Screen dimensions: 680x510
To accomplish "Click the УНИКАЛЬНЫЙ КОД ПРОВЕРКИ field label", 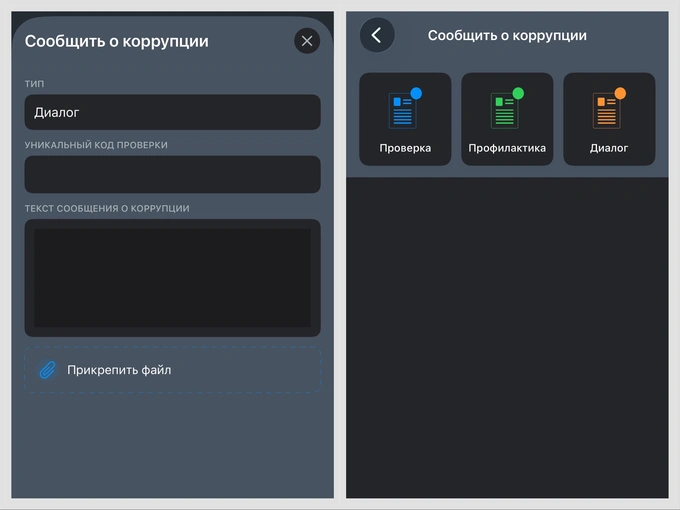I will click(x=96, y=145).
